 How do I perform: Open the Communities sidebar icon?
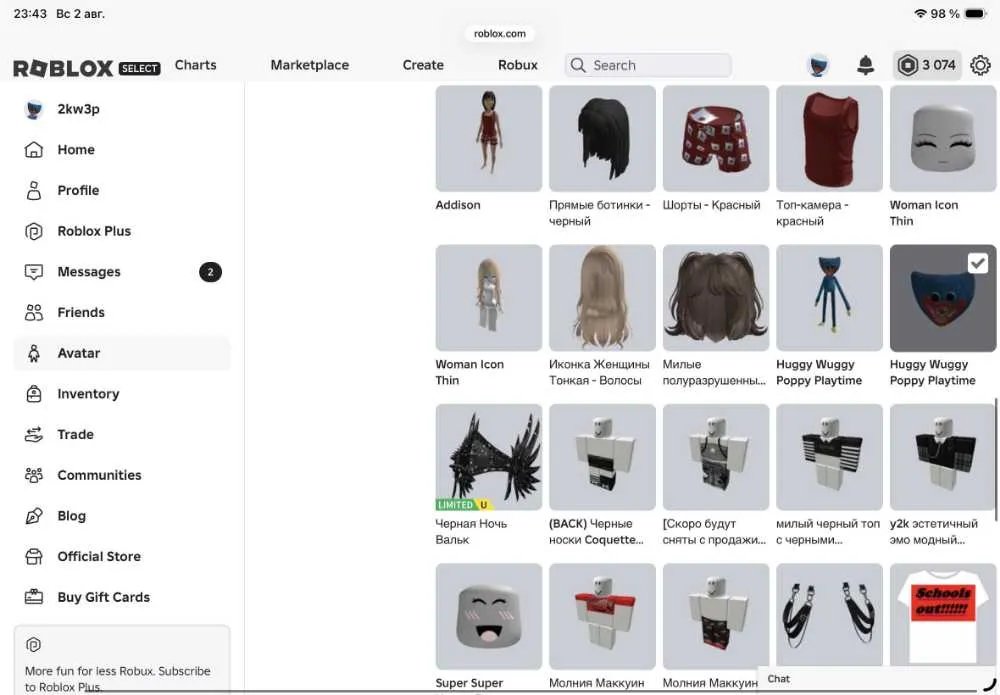click(34, 475)
